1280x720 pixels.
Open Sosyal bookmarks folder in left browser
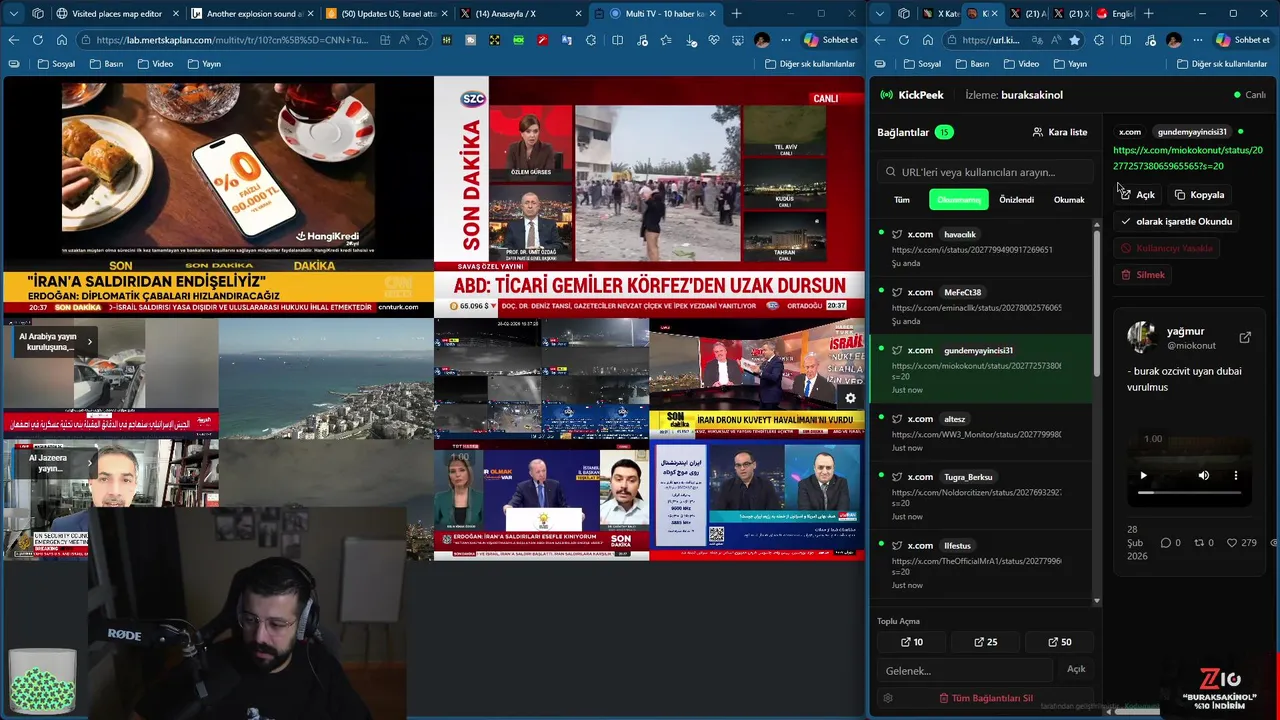pos(57,64)
